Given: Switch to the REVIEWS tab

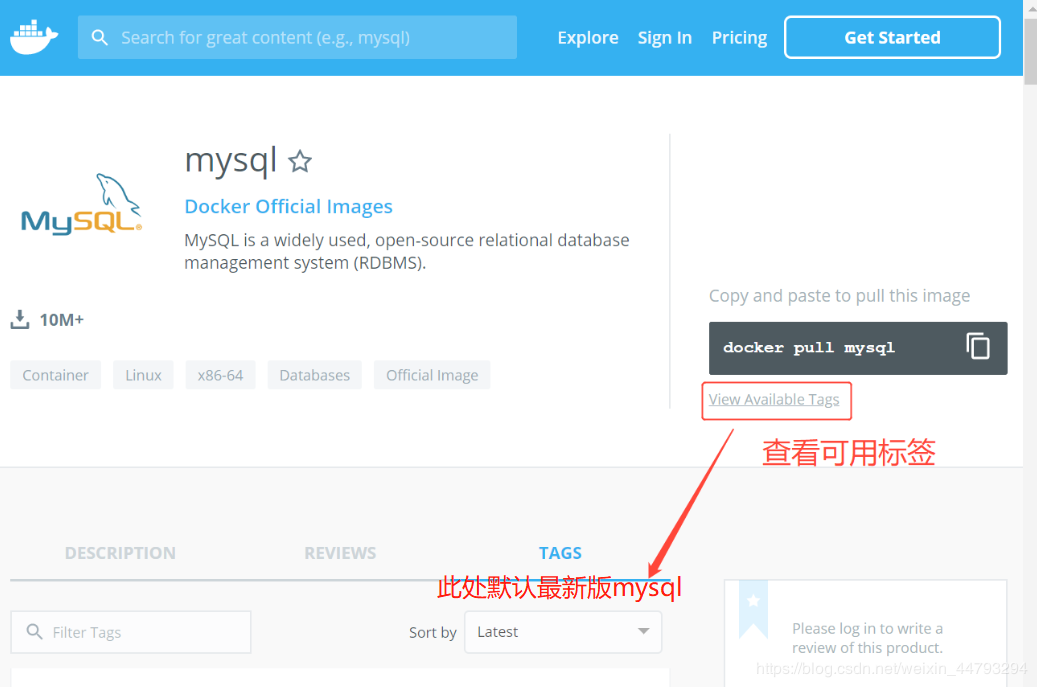Looking at the screenshot, I should click(340, 553).
